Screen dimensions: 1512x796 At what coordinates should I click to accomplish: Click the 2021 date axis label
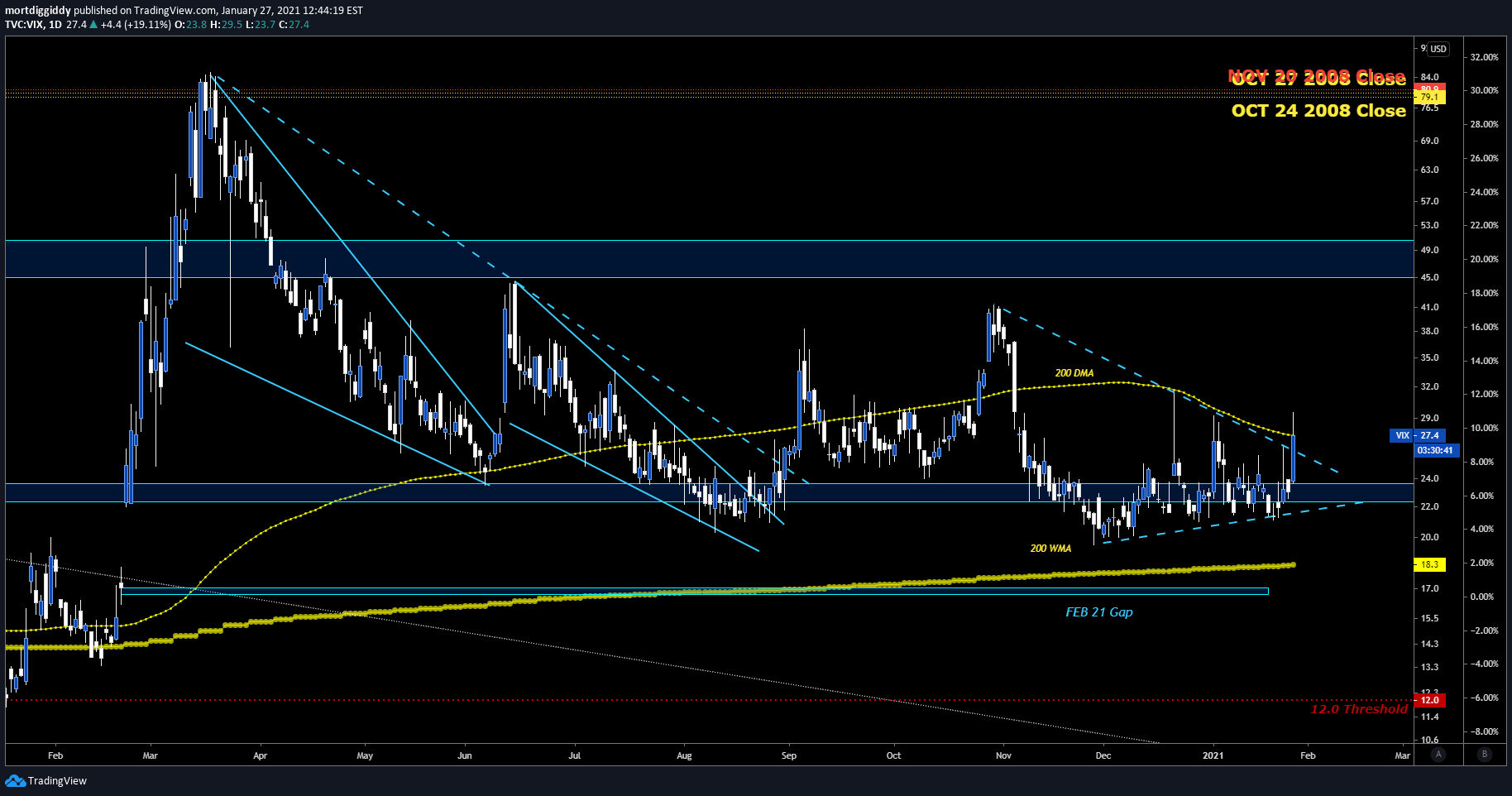[1213, 755]
